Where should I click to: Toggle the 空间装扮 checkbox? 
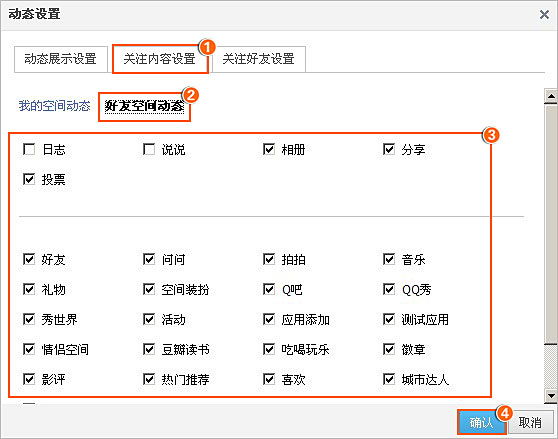pos(149,289)
